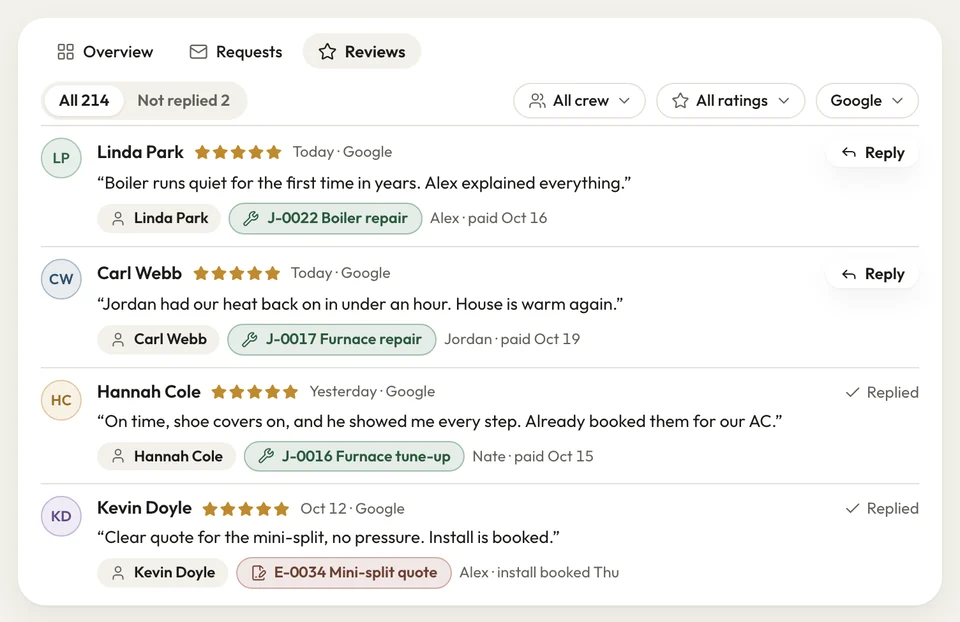Image resolution: width=960 pixels, height=622 pixels.
Task: Click the CW avatar
Action: coord(61,279)
